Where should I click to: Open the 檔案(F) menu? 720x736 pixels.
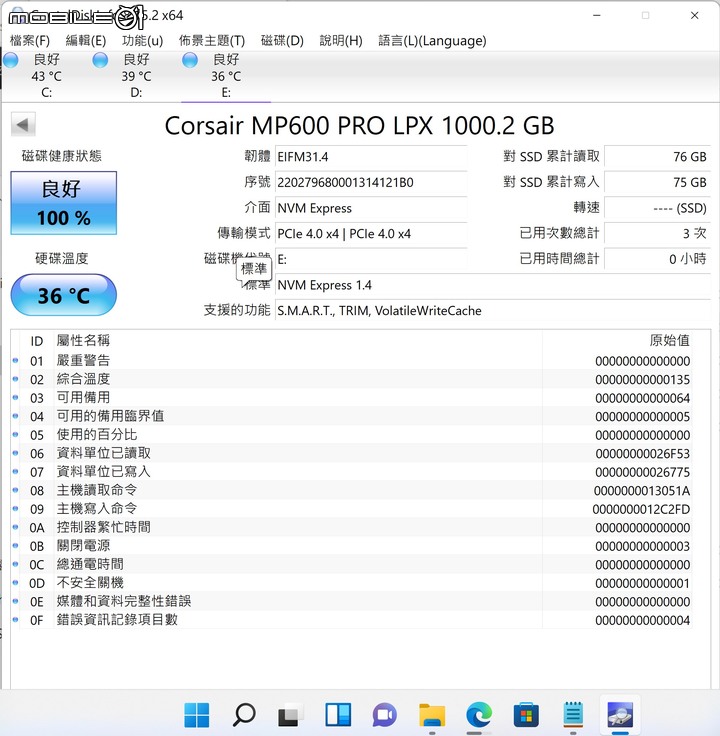pos(30,41)
